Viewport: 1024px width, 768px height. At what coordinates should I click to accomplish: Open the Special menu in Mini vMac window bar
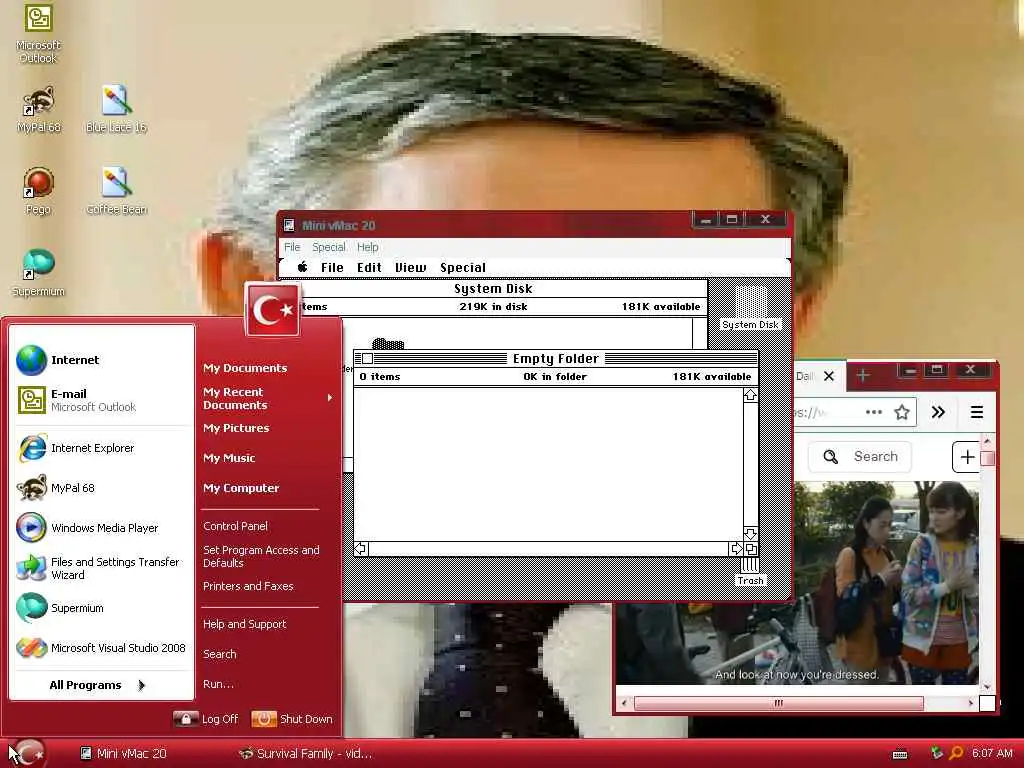click(328, 247)
